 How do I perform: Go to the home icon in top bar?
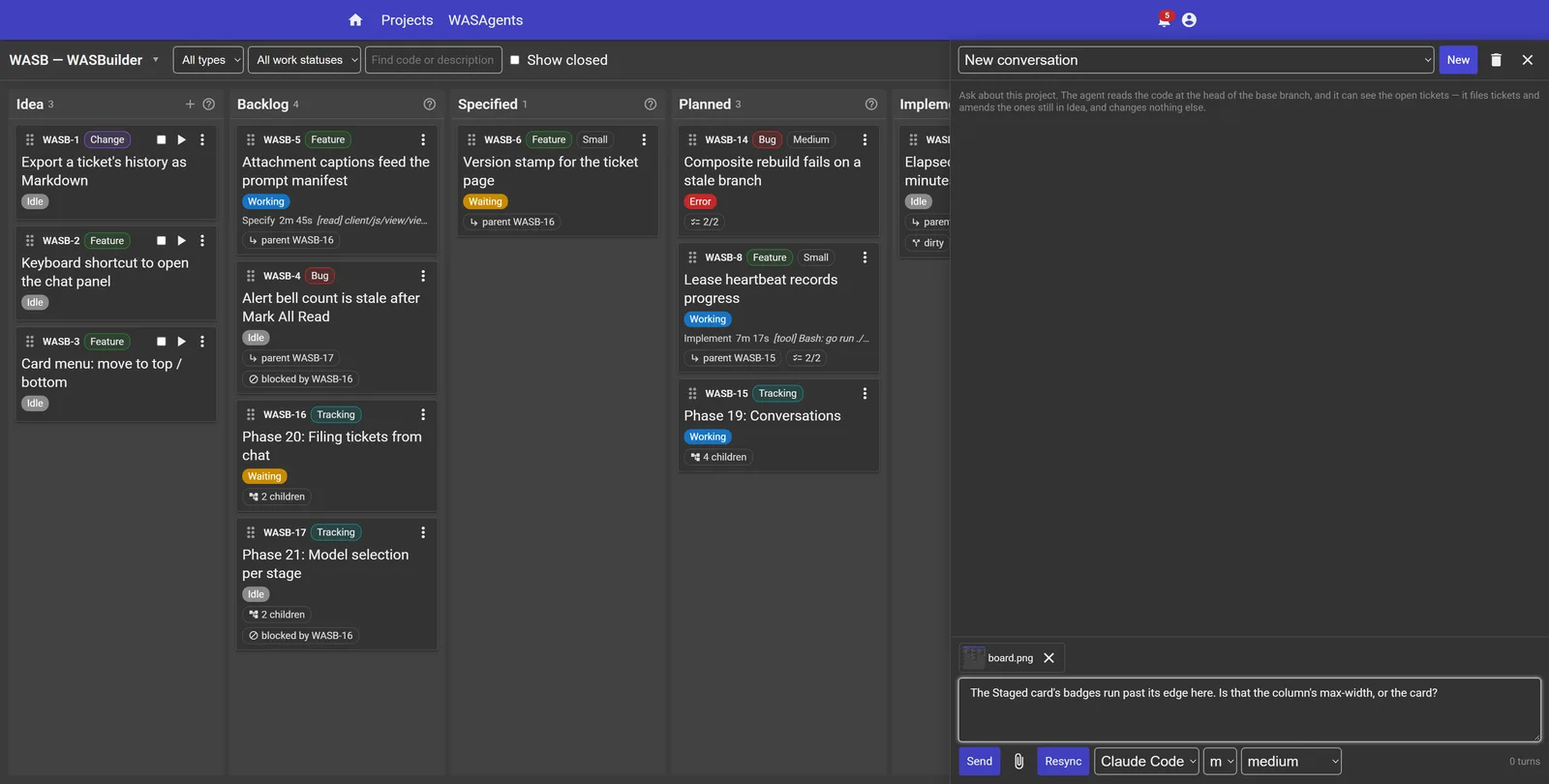pyautogui.click(x=355, y=20)
